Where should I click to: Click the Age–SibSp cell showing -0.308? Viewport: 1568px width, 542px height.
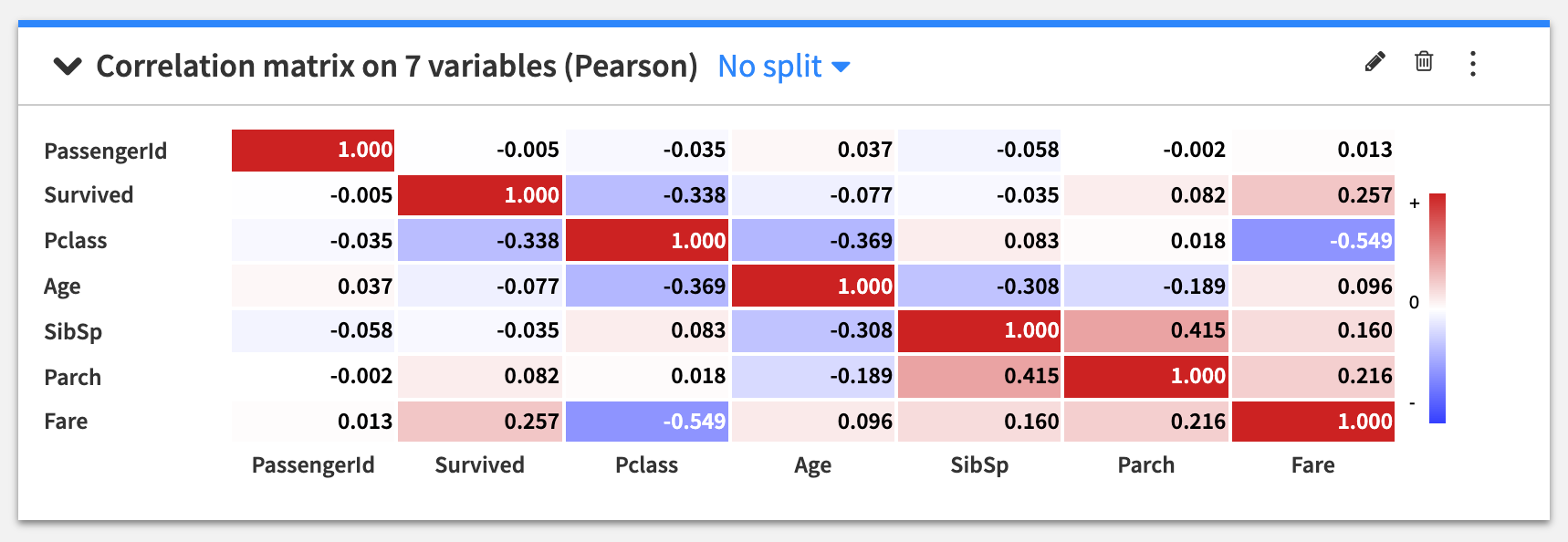979,287
